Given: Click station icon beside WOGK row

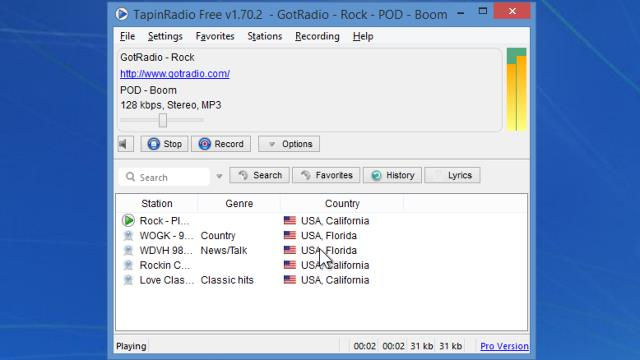Looking at the screenshot, I should point(128,236).
